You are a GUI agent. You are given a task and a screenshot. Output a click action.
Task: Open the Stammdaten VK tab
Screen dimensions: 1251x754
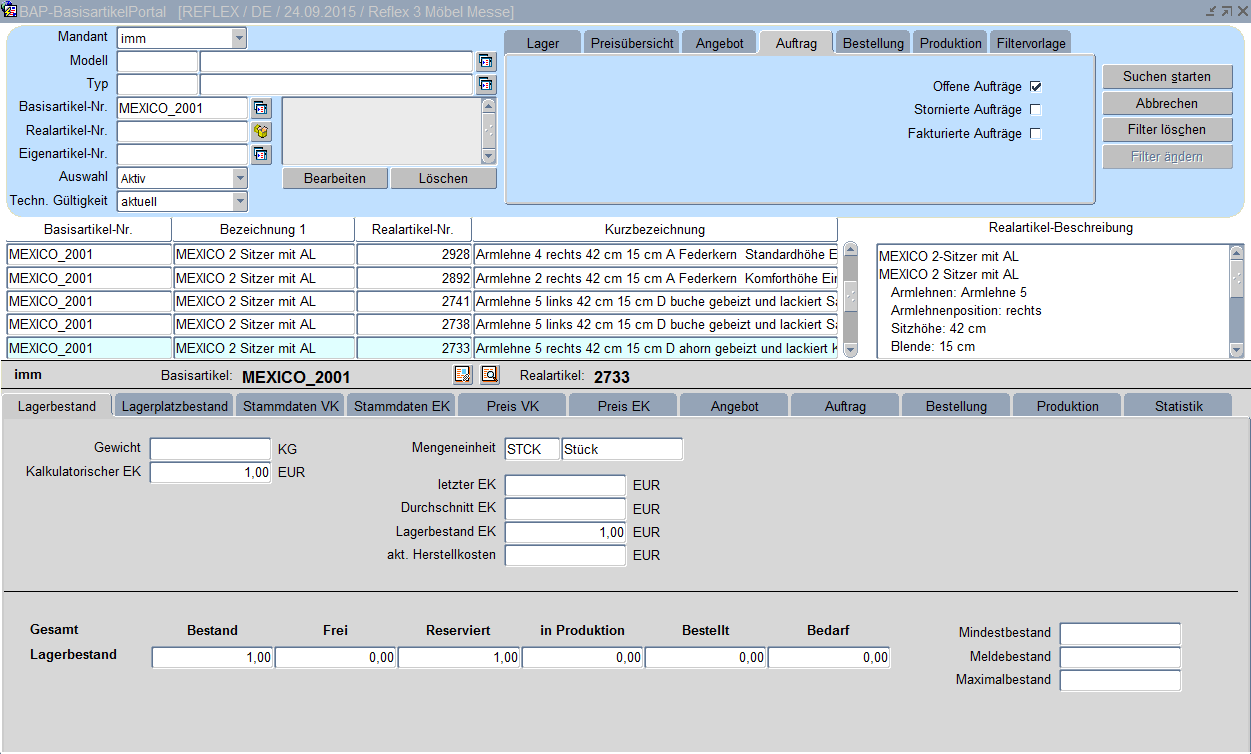point(291,406)
